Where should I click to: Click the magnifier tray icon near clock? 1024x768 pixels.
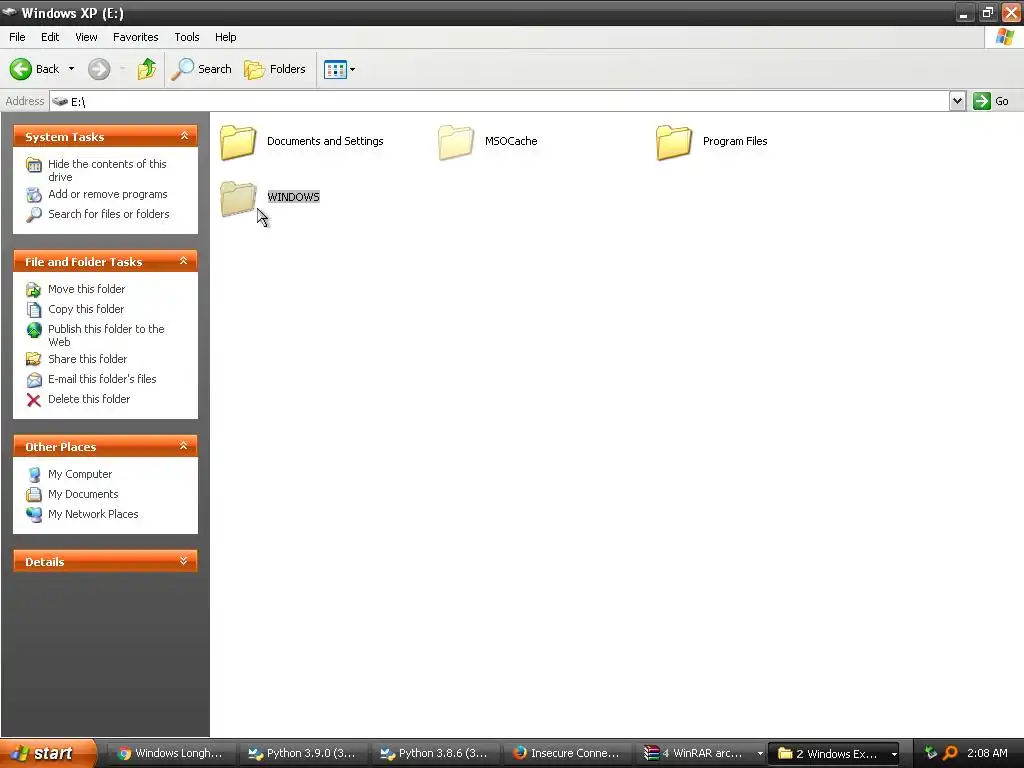(x=950, y=753)
